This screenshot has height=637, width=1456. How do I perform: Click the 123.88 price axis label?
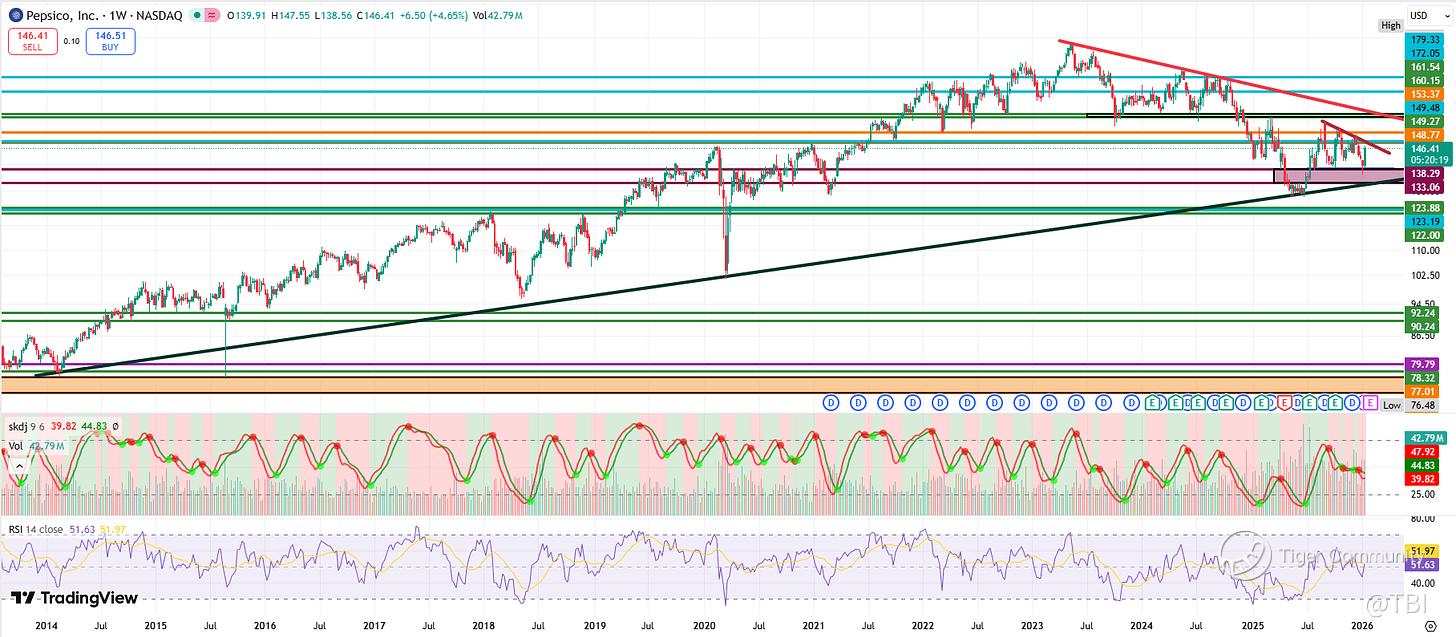tap(1424, 207)
